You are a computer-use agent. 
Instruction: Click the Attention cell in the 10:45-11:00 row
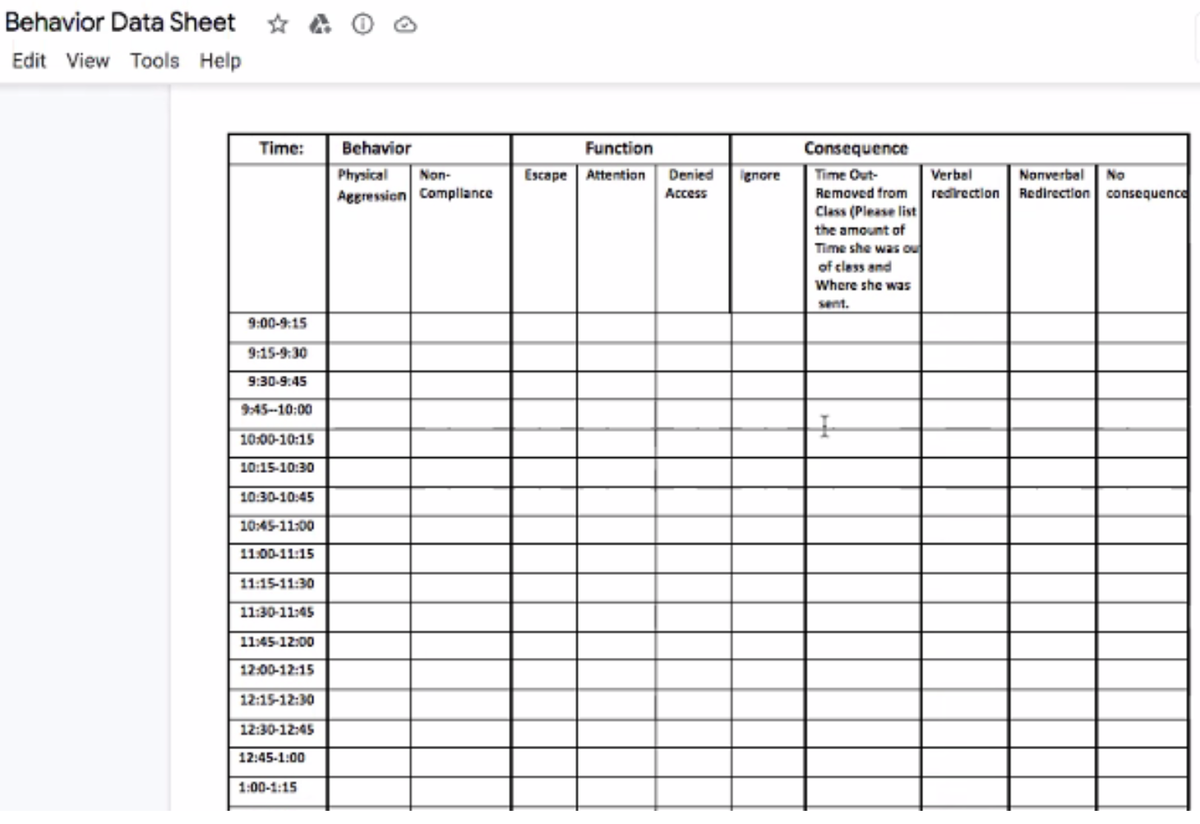[616, 528]
